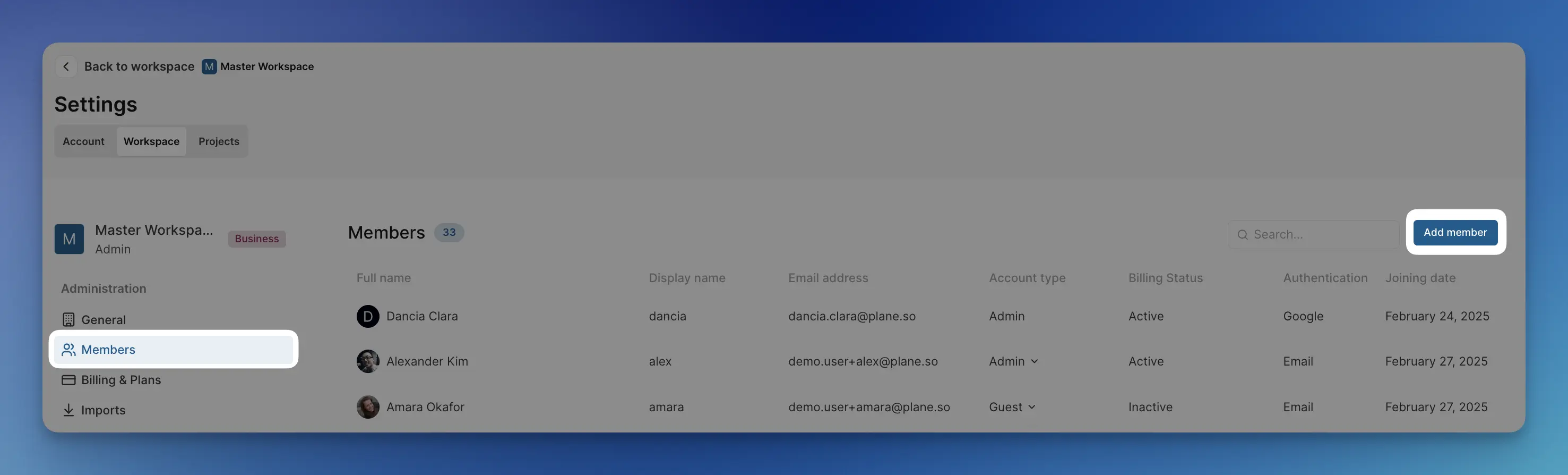This screenshot has width=1568, height=475.
Task: Click the large workspace avatar M
Action: (70, 239)
